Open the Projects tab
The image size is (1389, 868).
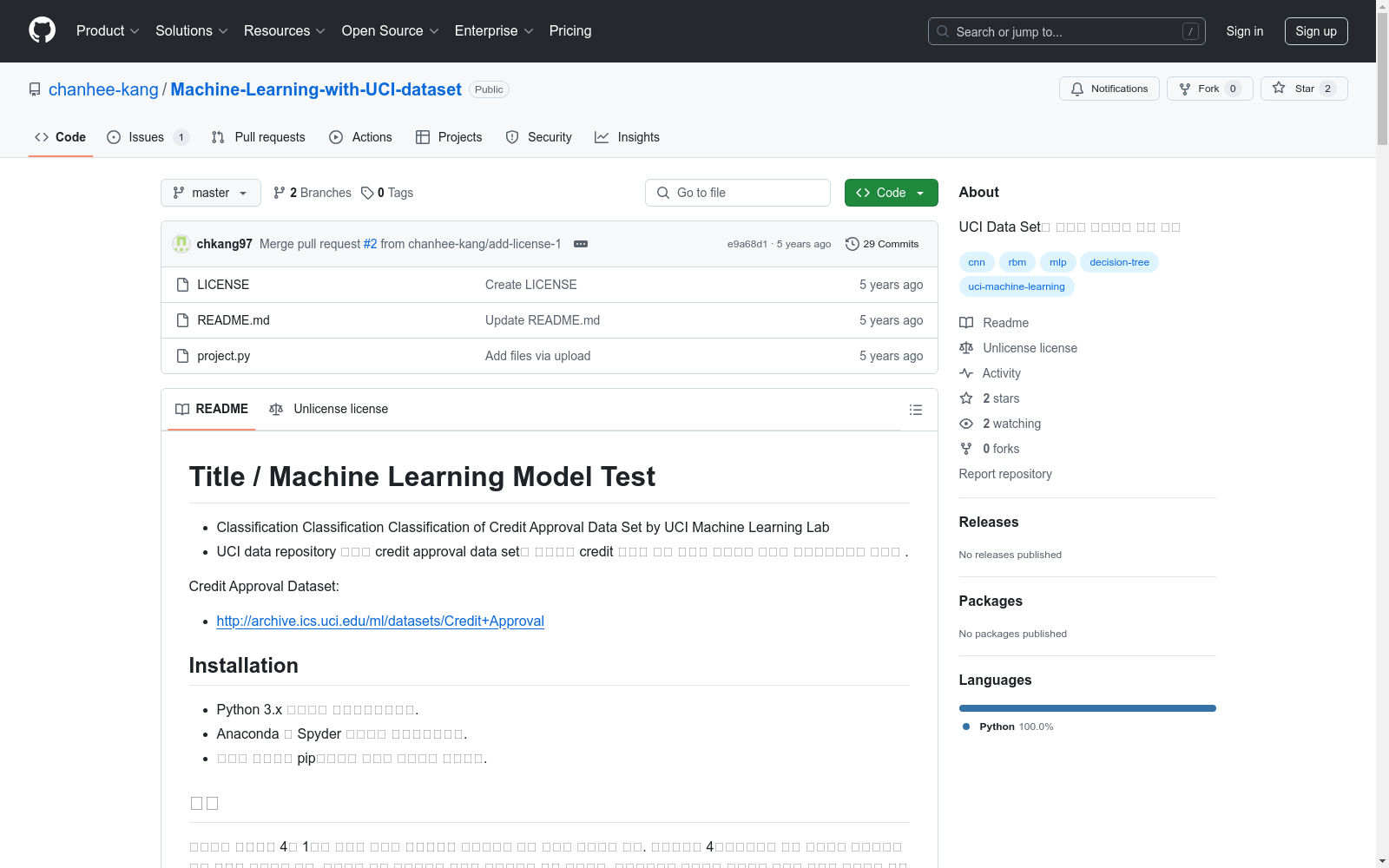(x=449, y=137)
